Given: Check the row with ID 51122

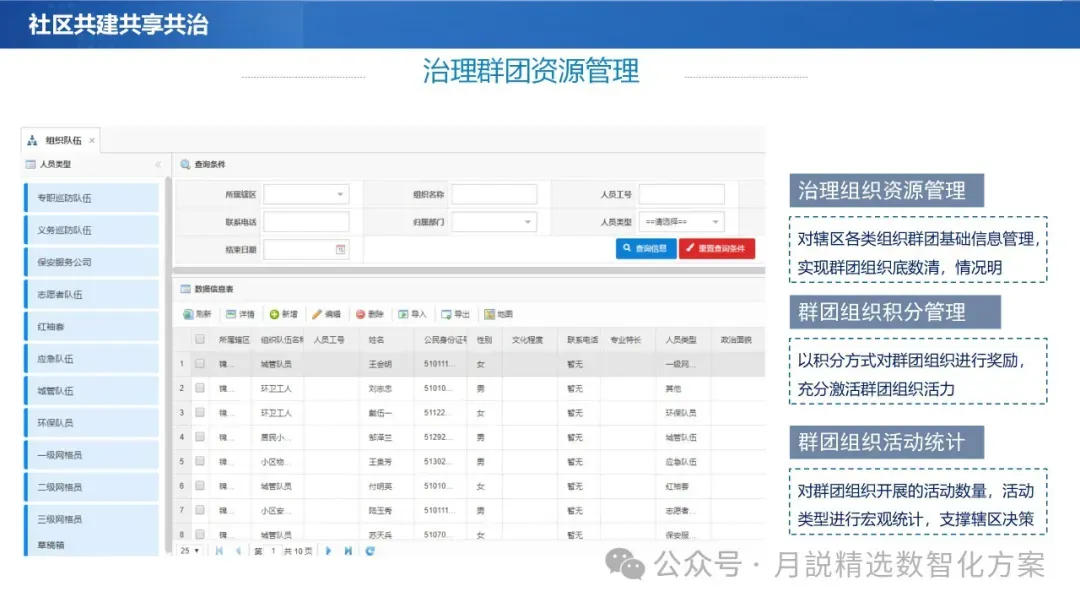Looking at the screenshot, I should point(200,412).
